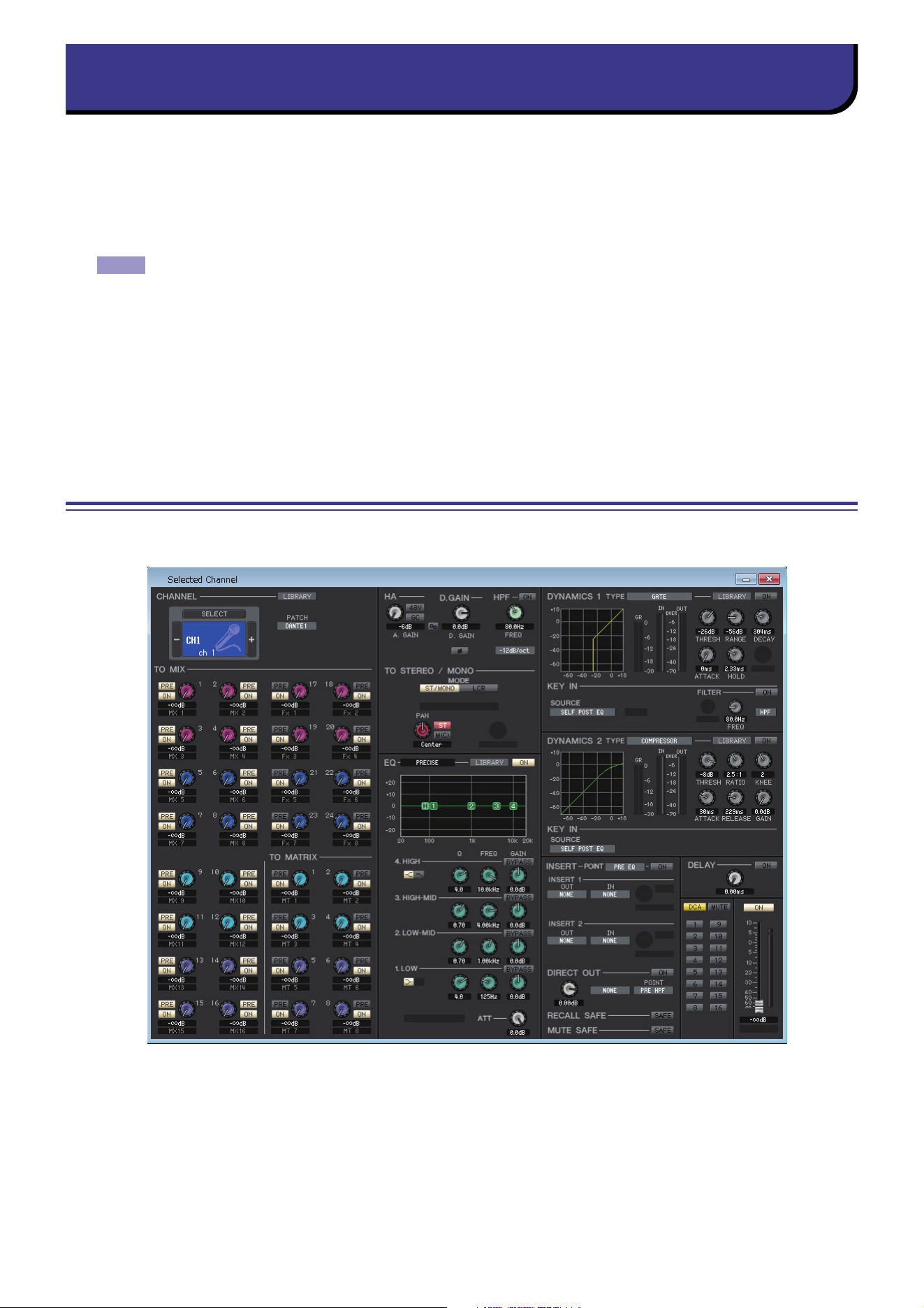Click the gain link icon beside A. GAIN
This screenshot has width=924, height=1308.
tap(433, 627)
